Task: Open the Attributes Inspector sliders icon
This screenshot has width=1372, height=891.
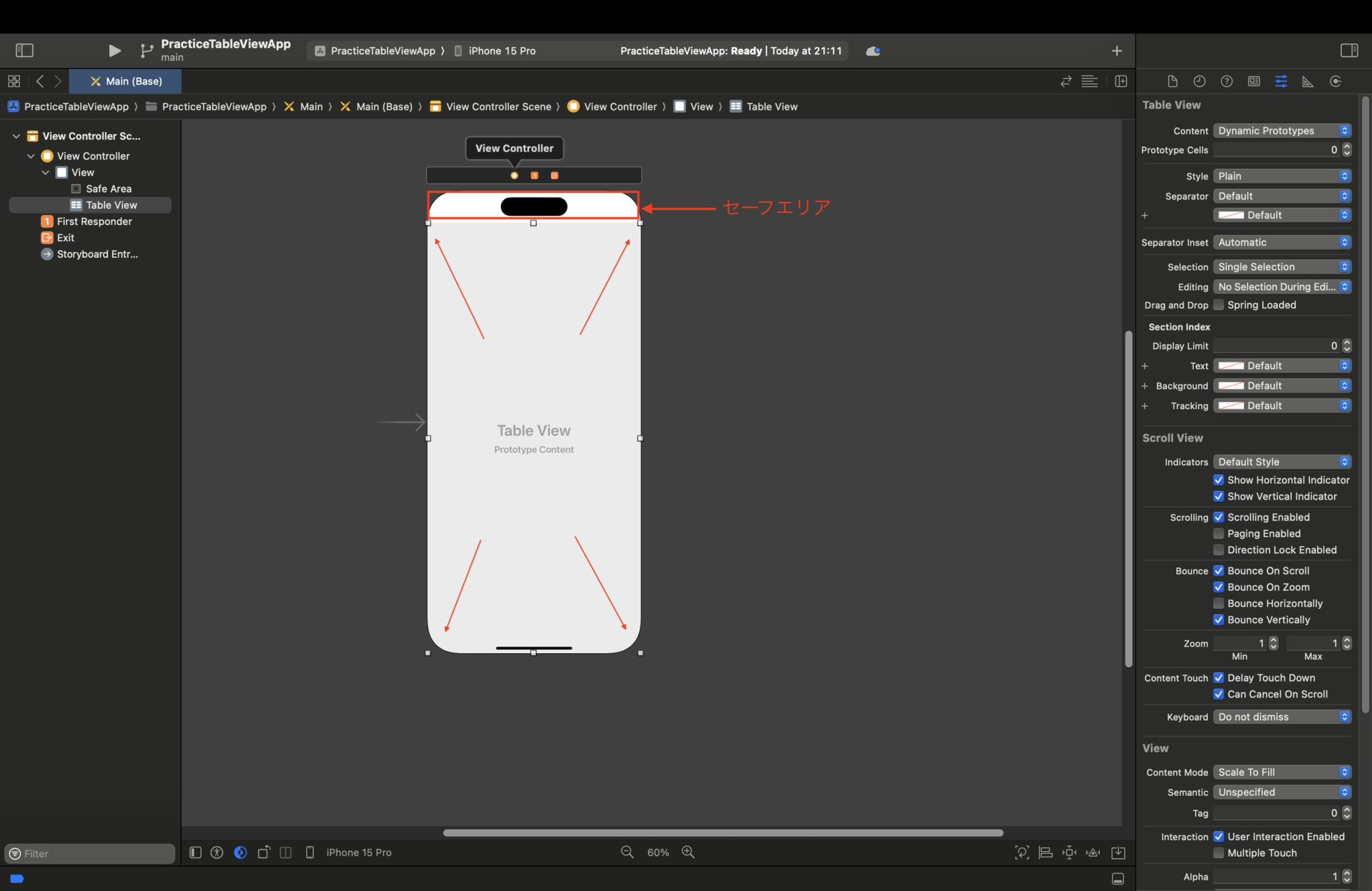Action: tap(1282, 81)
